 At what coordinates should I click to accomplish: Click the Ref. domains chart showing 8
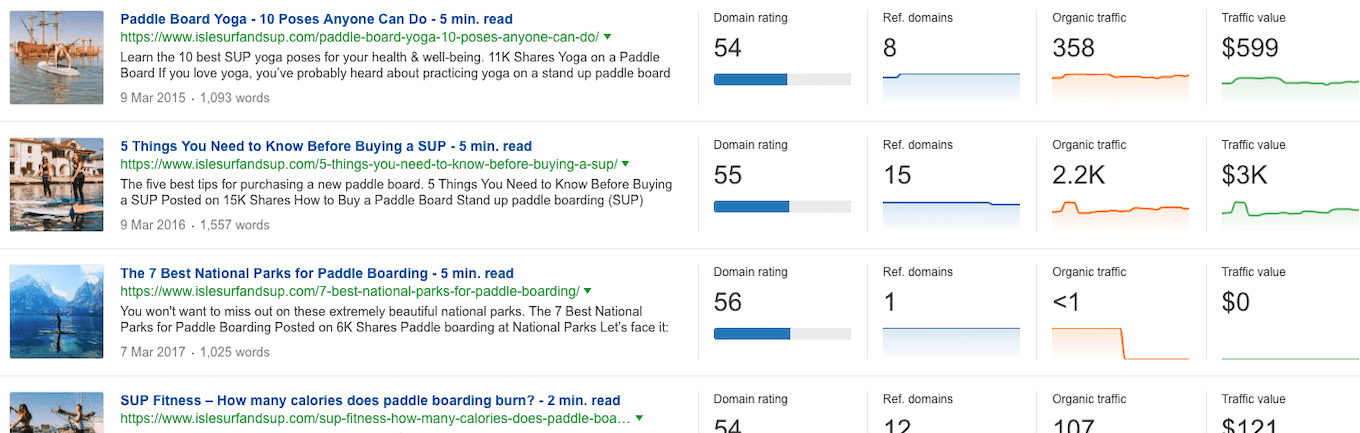951,87
